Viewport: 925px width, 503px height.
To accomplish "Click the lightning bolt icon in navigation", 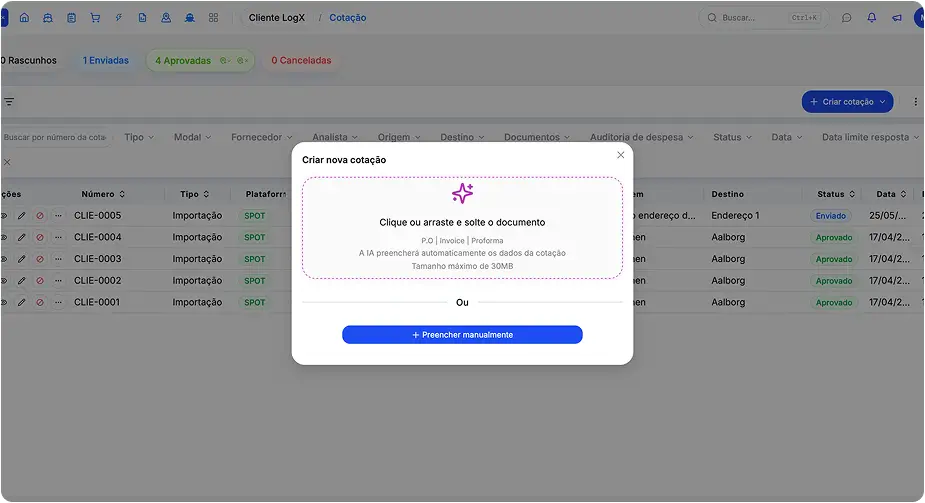I will 119,18.
